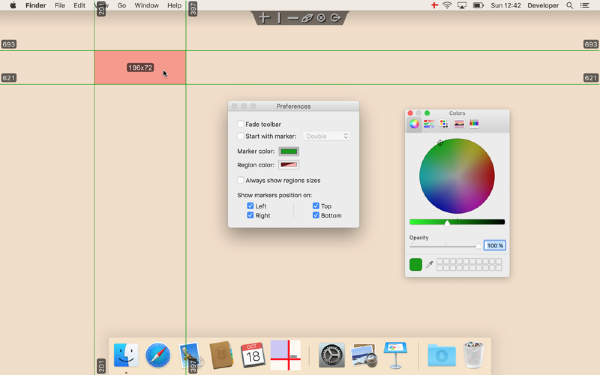The height and width of the screenshot is (375, 600).
Task: Switch to the image palettes picker tab
Action: pyautogui.click(x=459, y=124)
